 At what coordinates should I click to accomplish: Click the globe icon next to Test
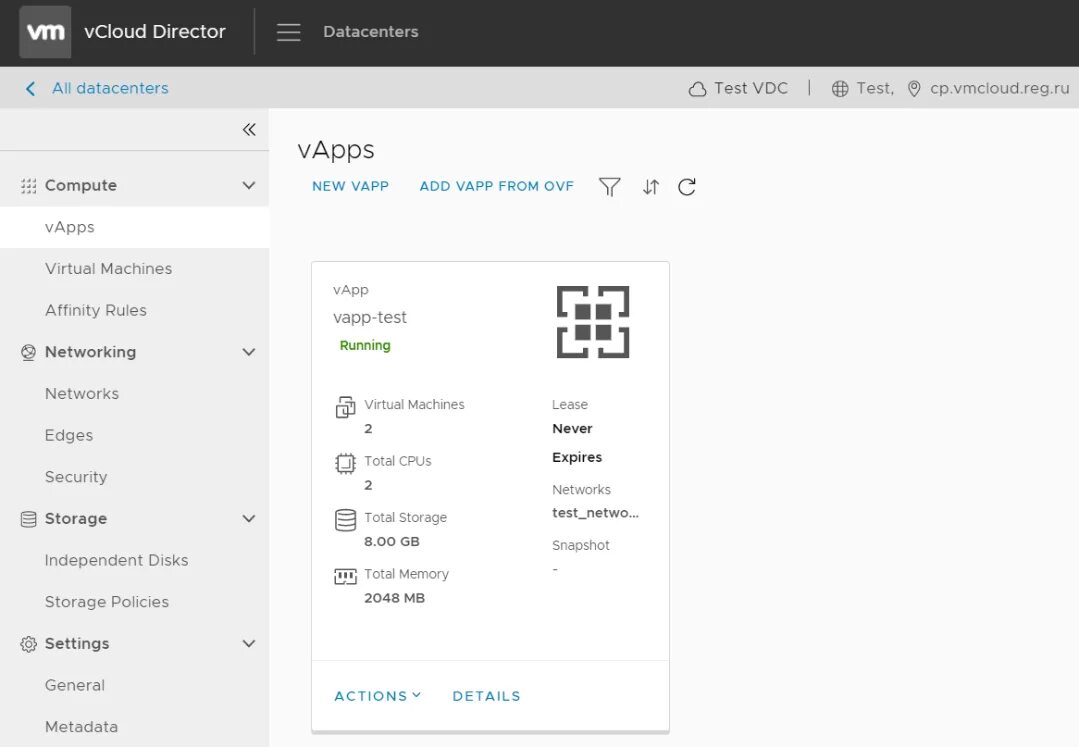point(840,89)
